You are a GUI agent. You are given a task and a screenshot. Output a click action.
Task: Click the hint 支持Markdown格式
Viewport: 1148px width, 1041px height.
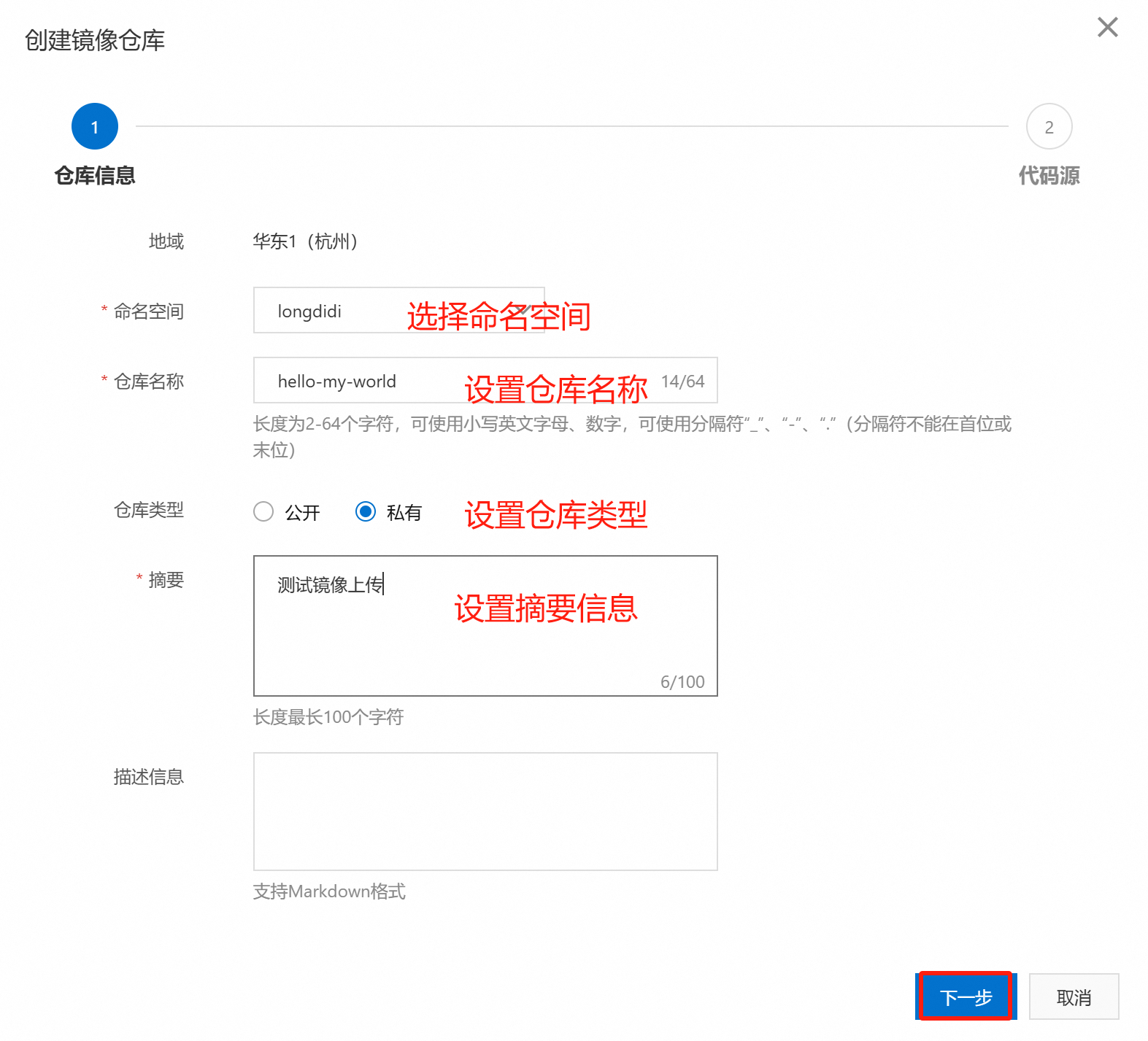point(329,891)
